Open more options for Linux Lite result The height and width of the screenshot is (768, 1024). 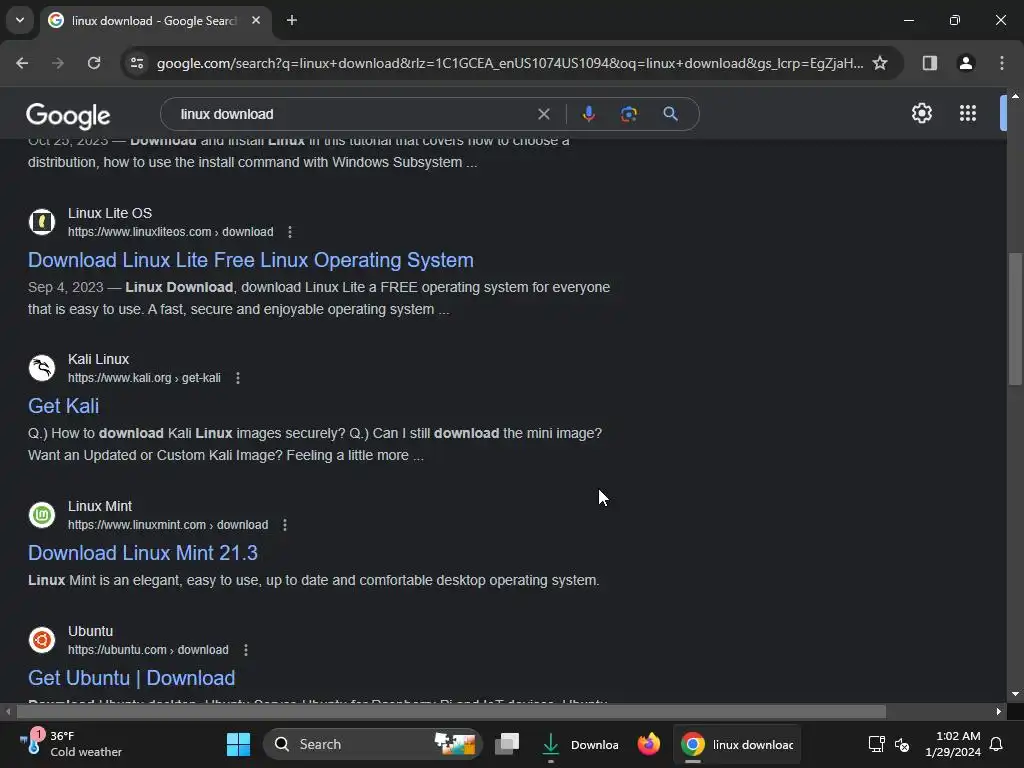point(290,232)
